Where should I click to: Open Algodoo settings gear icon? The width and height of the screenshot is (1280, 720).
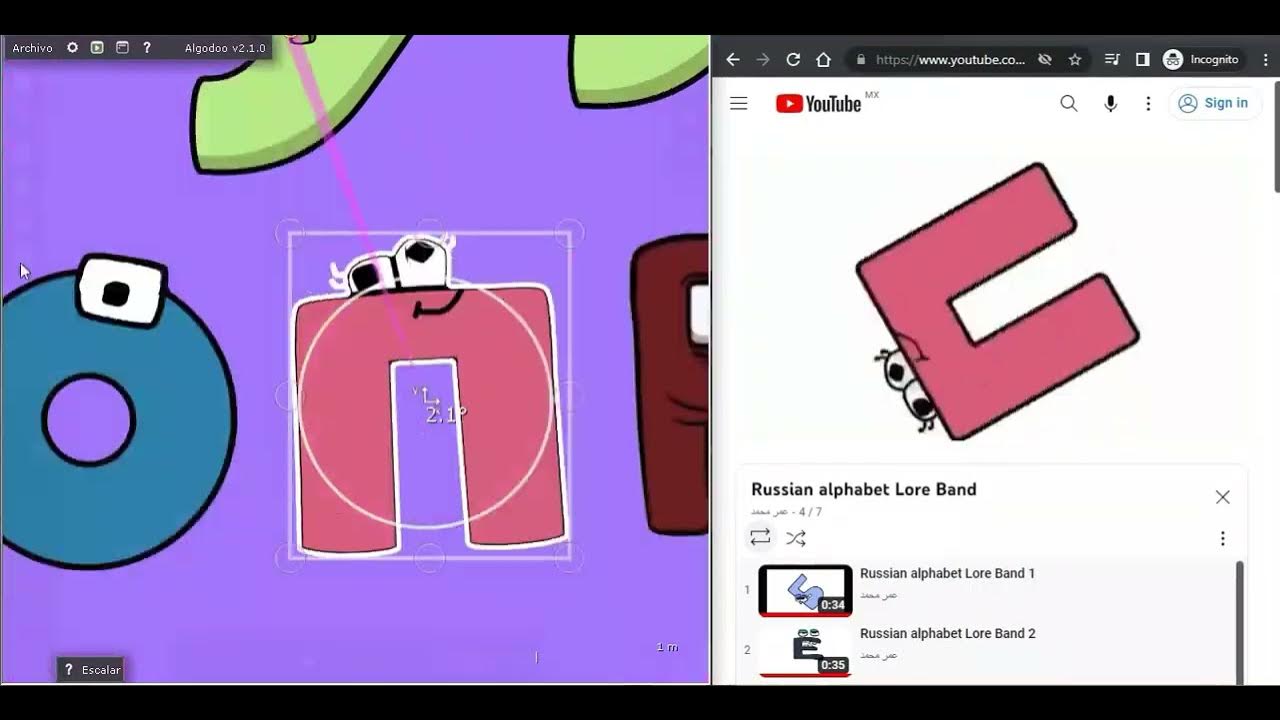pyautogui.click(x=72, y=48)
